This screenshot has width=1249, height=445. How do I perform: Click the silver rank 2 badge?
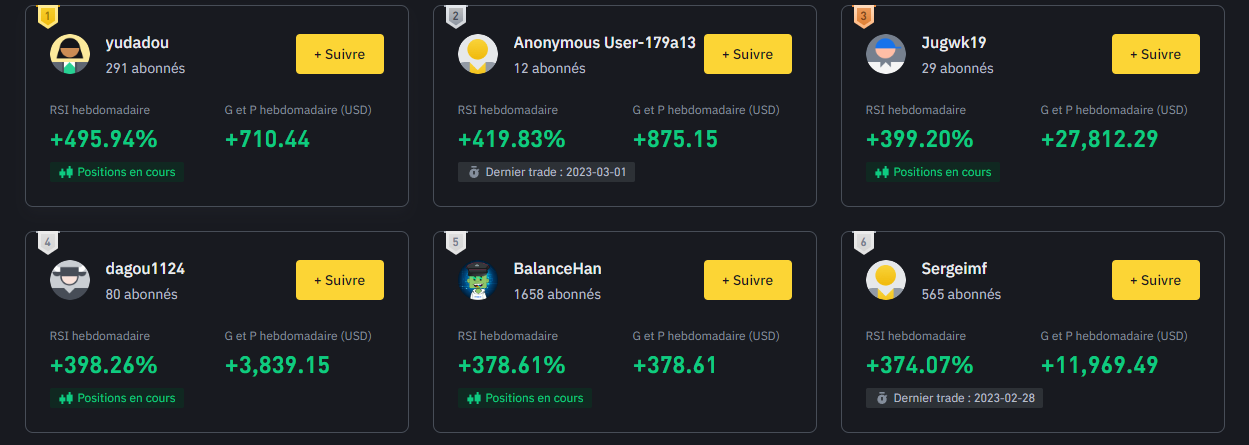[x=455, y=16]
